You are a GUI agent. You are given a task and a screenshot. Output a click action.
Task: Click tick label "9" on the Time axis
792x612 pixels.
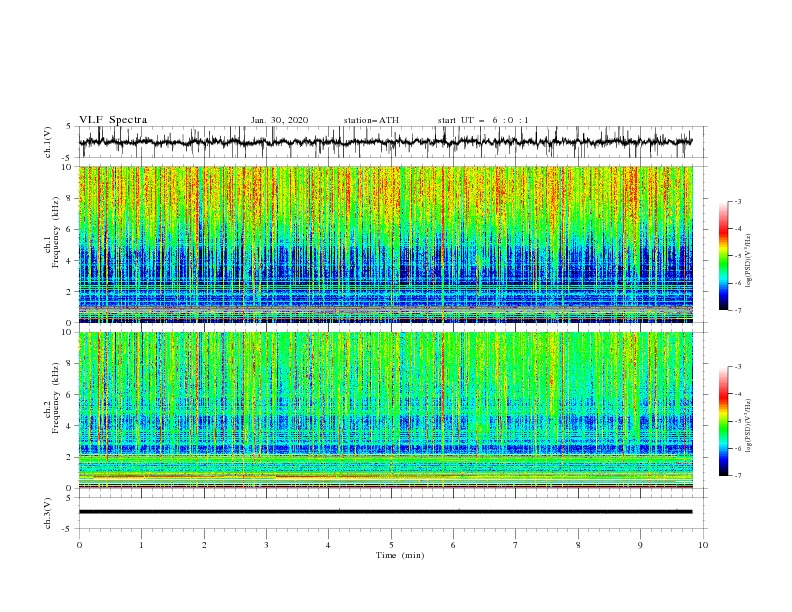click(x=640, y=545)
